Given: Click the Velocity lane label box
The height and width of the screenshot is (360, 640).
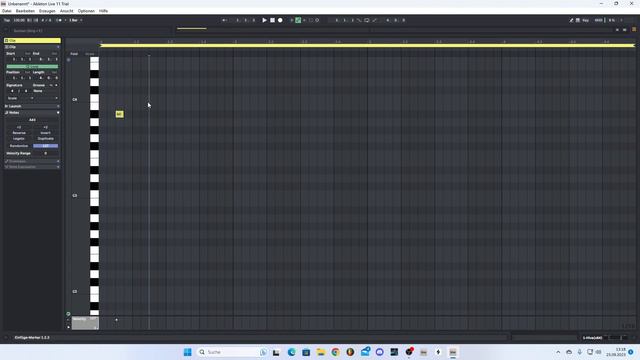Looking at the screenshot, I should pos(85,323).
